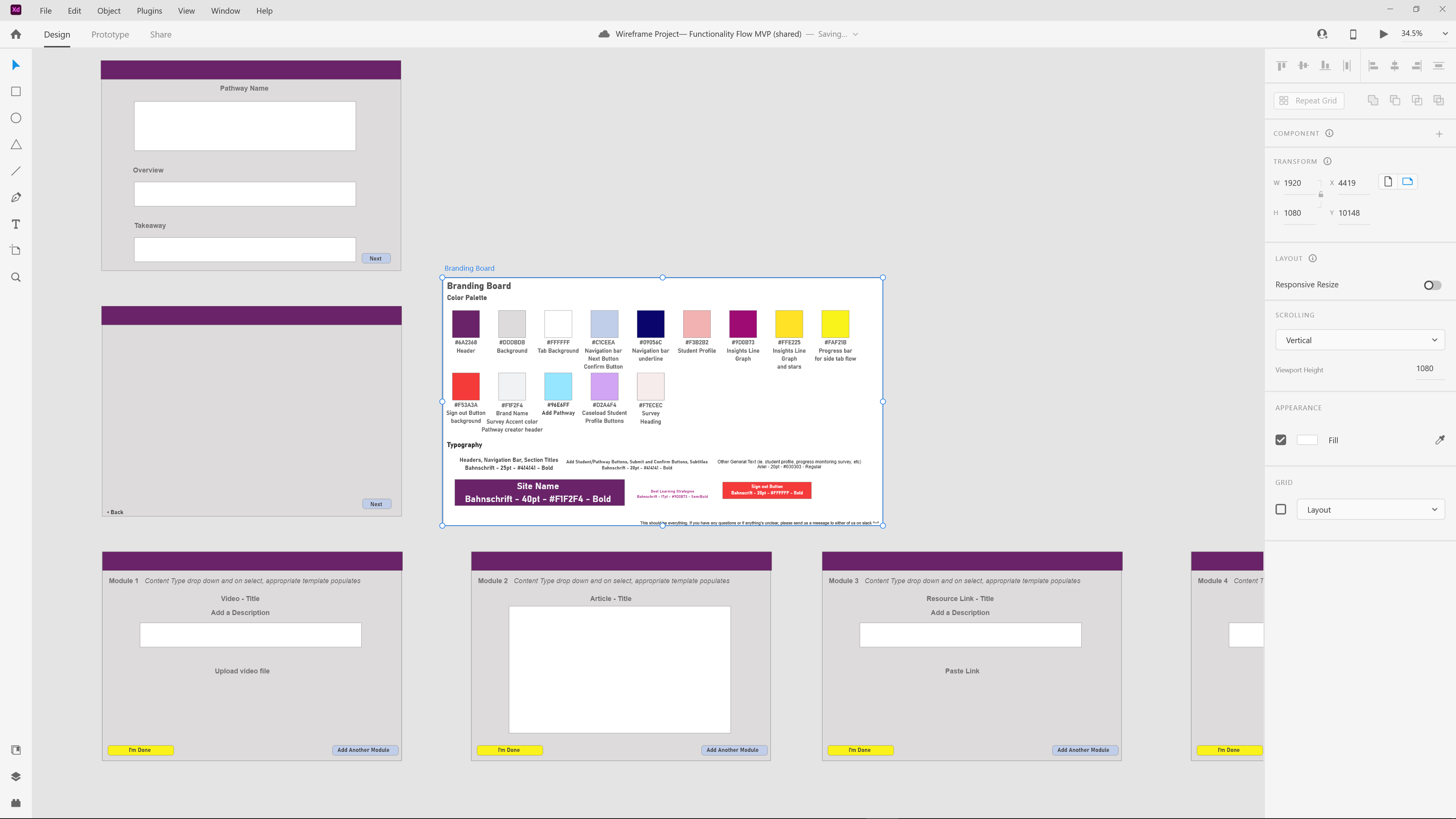Click Add Another Module in Module 1

364,750
